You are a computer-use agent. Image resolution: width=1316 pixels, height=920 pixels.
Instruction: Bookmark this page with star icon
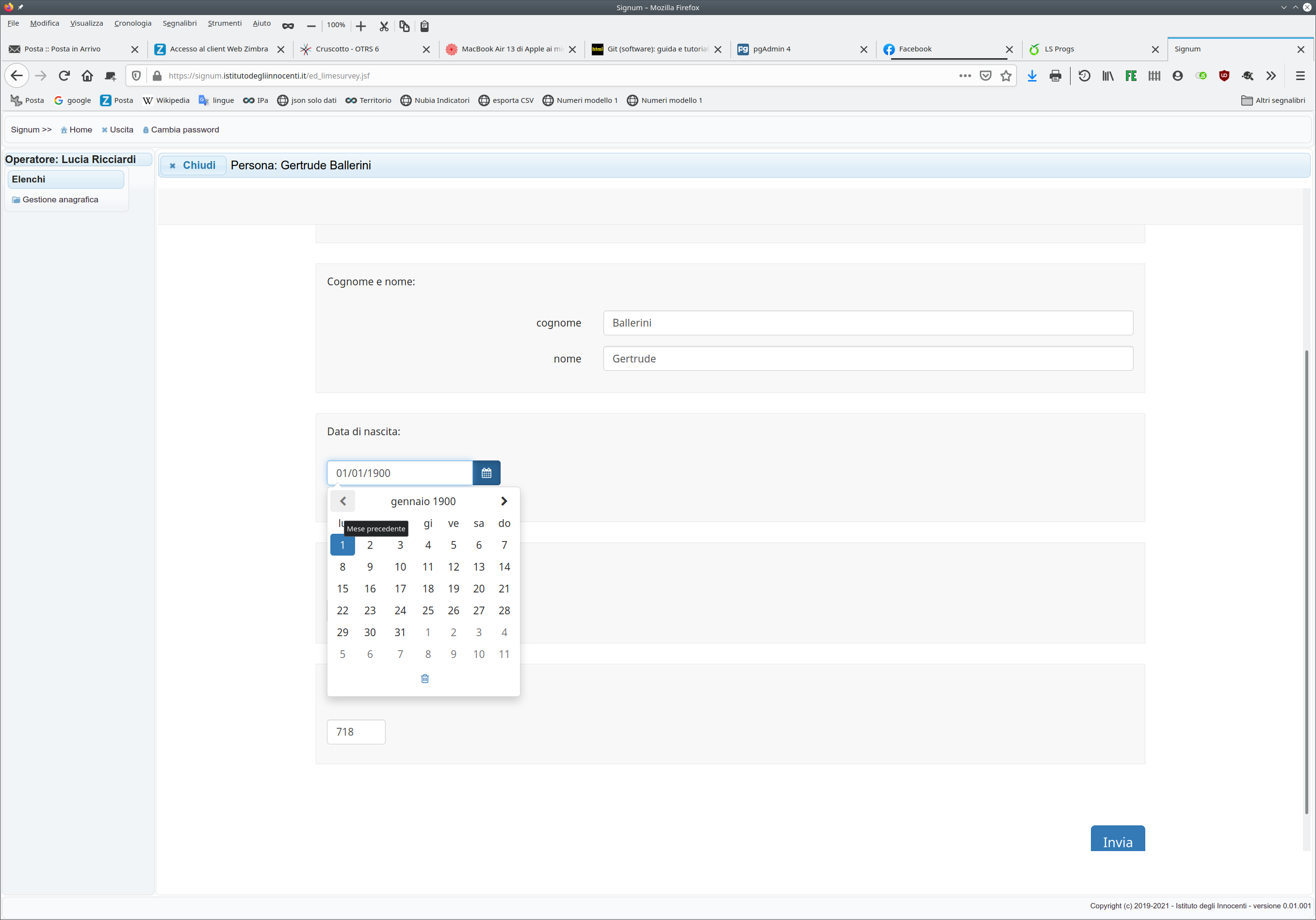[1006, 76]
